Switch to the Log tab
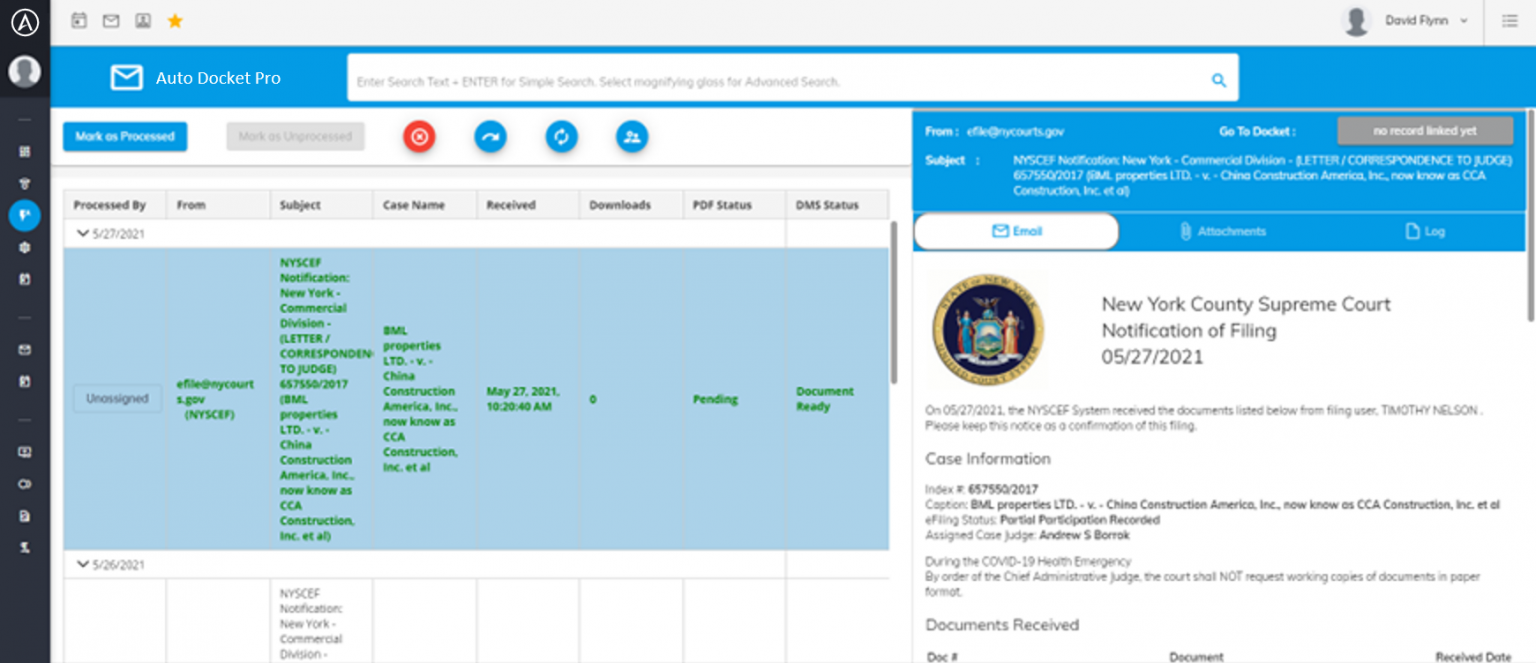The width and height of the screenshot is (1536, 663). tap(1424, 231)
